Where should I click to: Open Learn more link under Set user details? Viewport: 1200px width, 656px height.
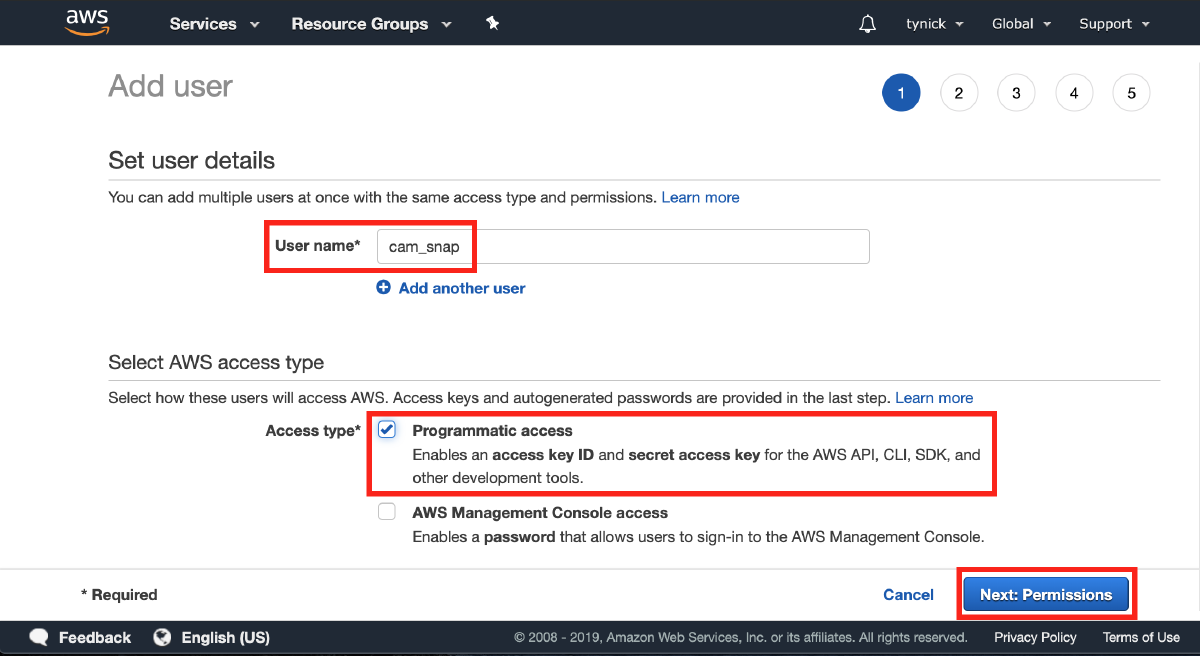pos(700,197)
